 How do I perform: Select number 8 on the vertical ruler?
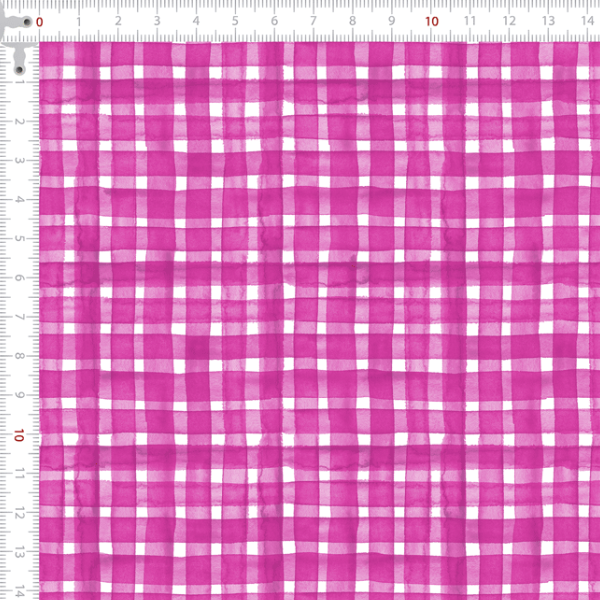[x=20, y=356]
